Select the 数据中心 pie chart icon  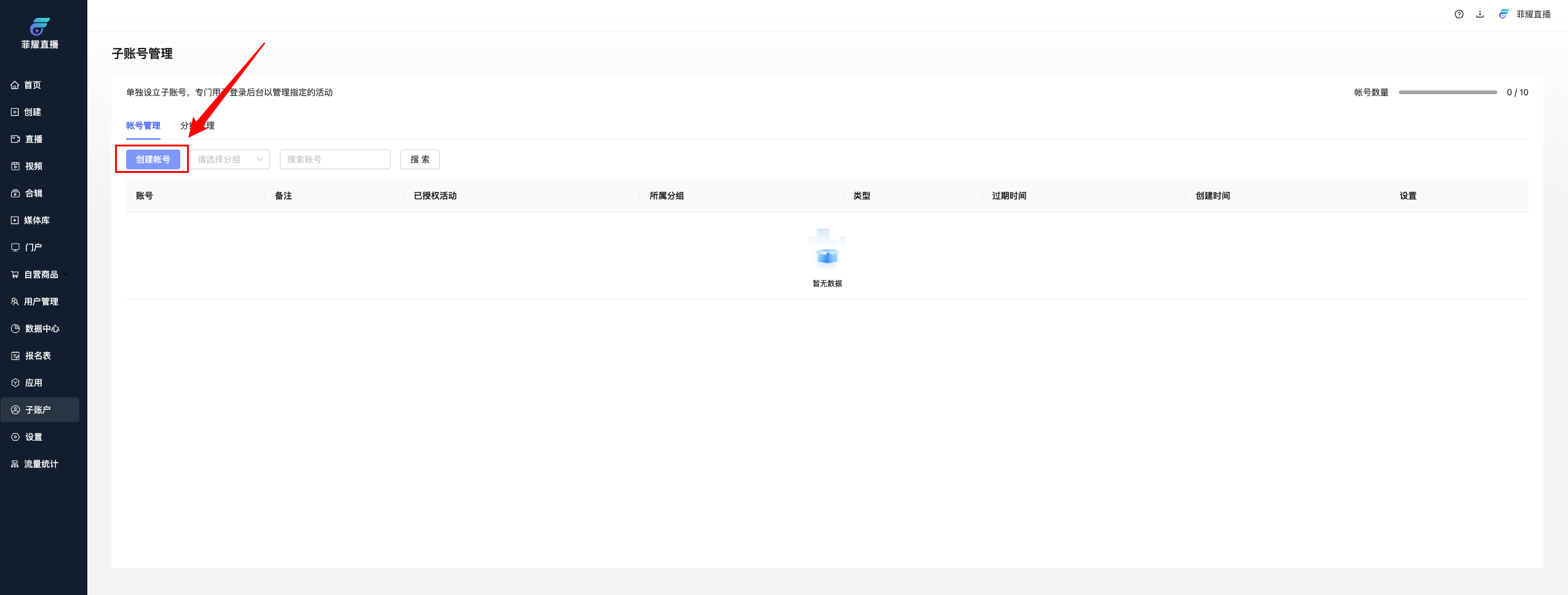coord(15,329)
